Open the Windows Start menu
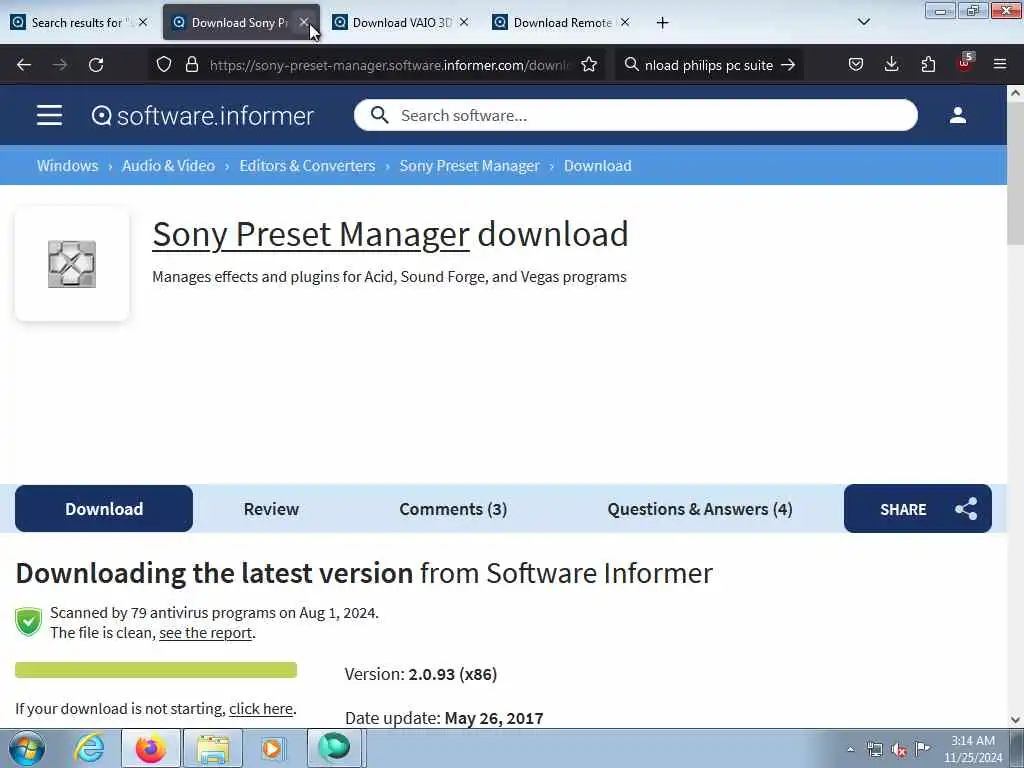Screen dimensions: 1024x768 pyautogui.click(x=27, y=748)
